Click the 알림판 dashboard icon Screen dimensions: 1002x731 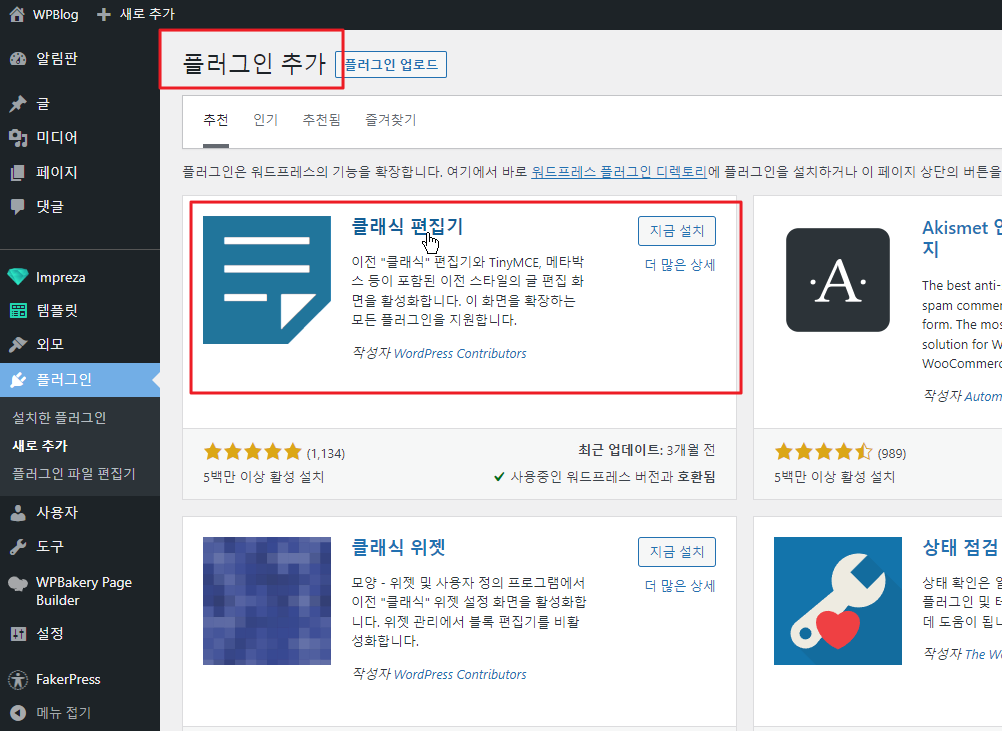[18, 59]
